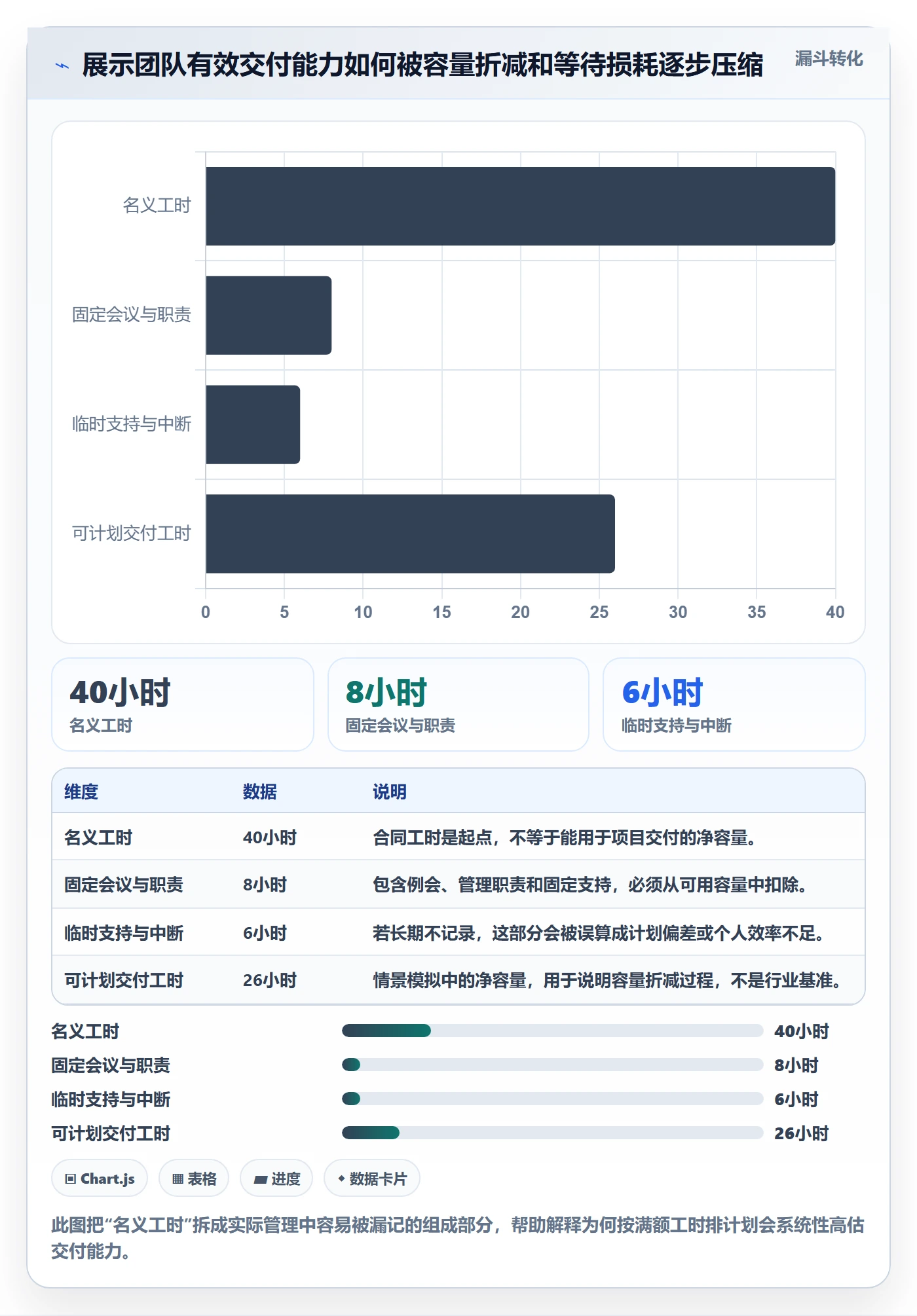Click the Chart.js chip
This screenshot has width=917, height=1316.
(100, 1179)
